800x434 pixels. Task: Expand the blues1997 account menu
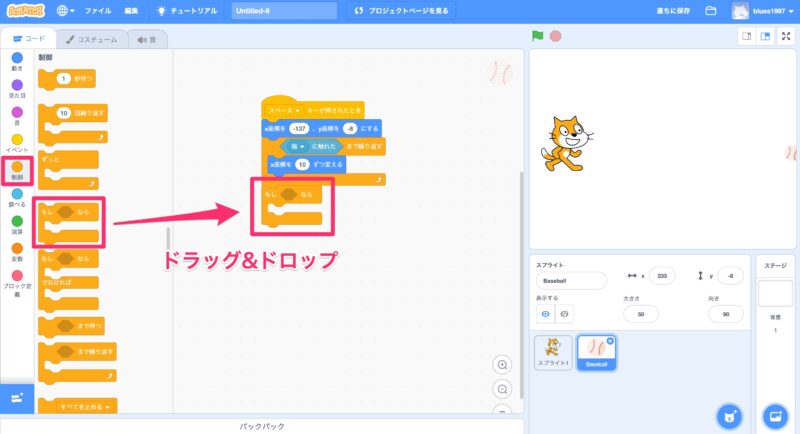click(x=764, y=11)
